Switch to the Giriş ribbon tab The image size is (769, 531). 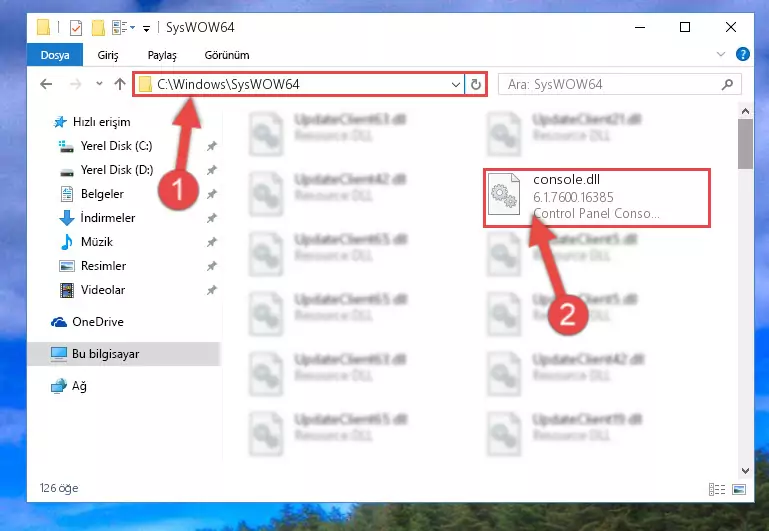[x=108, y=55]
